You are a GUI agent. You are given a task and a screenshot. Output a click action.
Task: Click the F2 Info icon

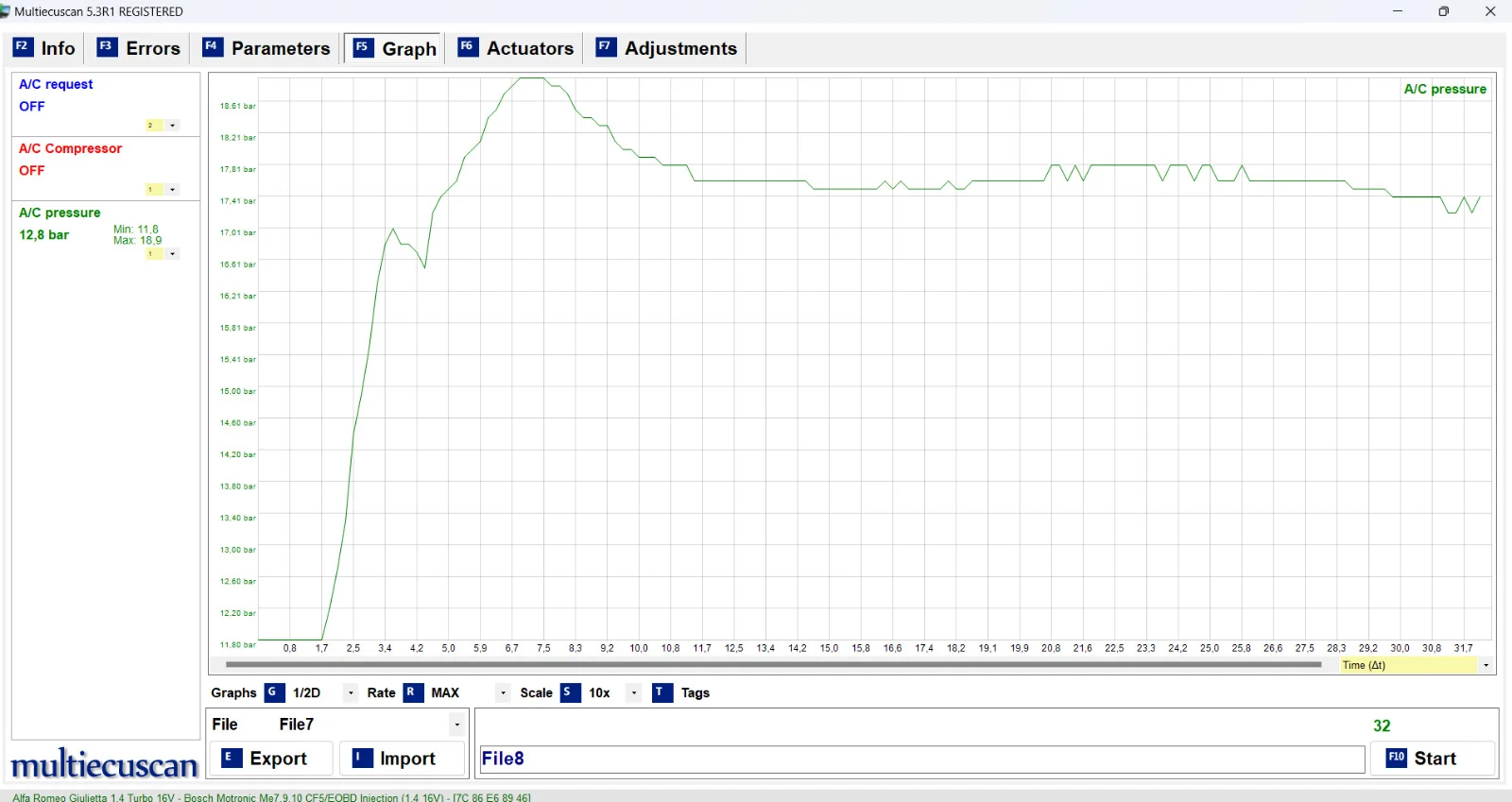click(23, 47)
